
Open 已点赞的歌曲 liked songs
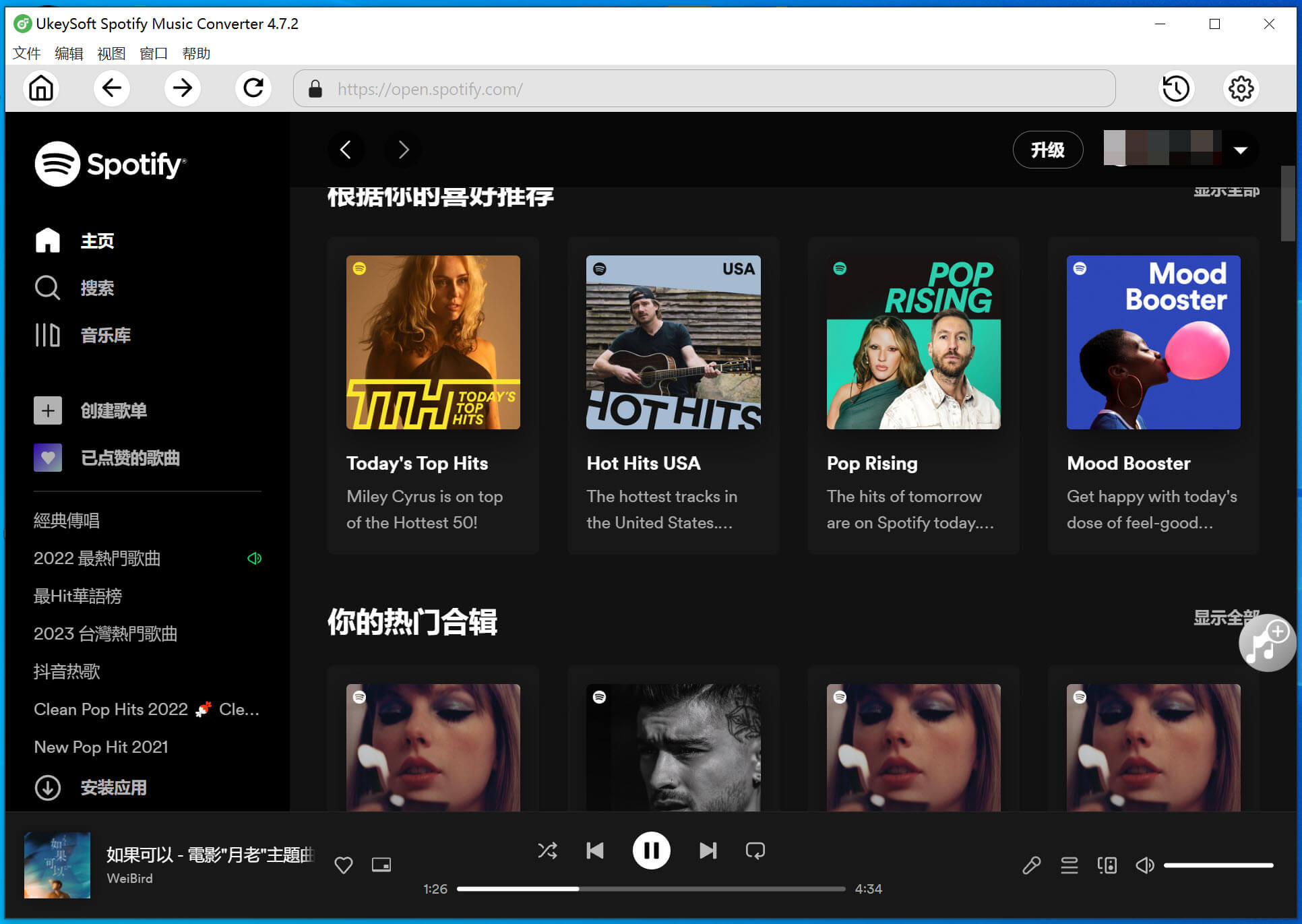tap(106, 458)
